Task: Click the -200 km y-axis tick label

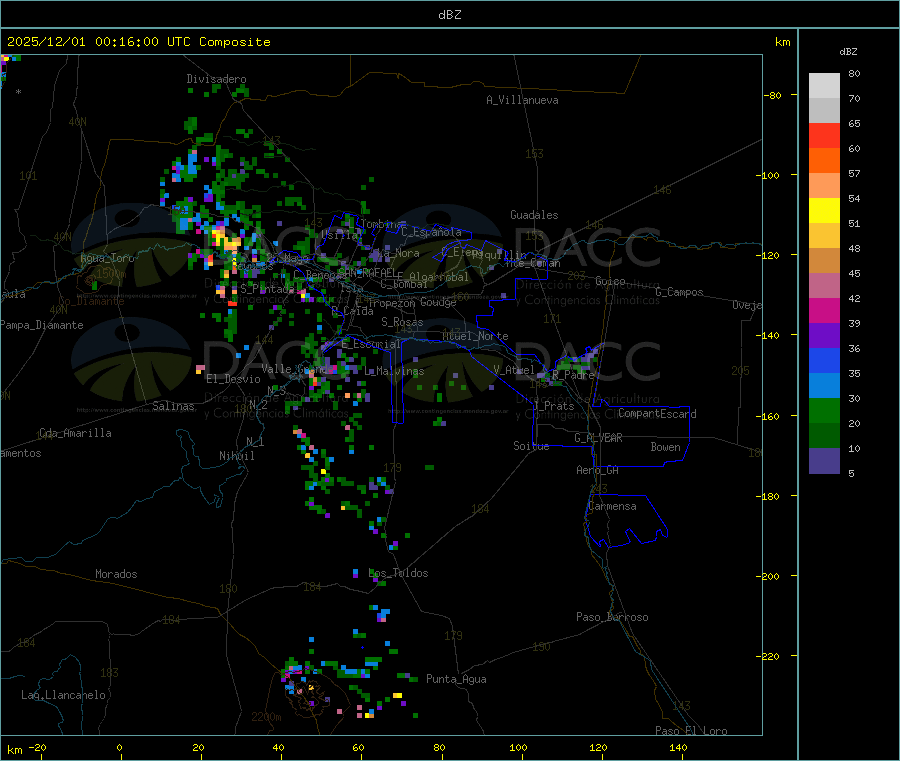Action: click(x=767, y=576)
